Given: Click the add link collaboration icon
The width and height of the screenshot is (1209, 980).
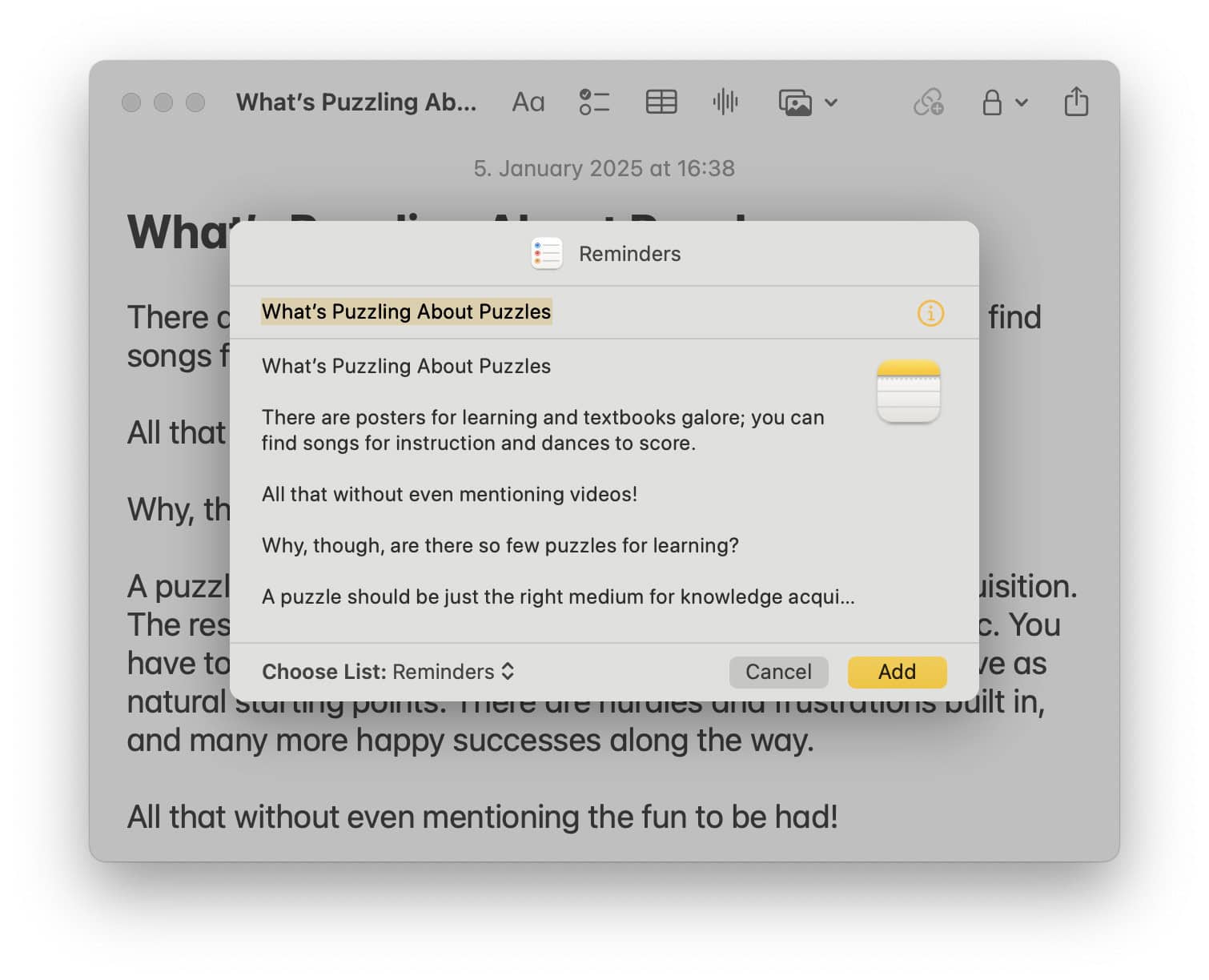Looking at the screenshot, I should [x=929, y=102].
